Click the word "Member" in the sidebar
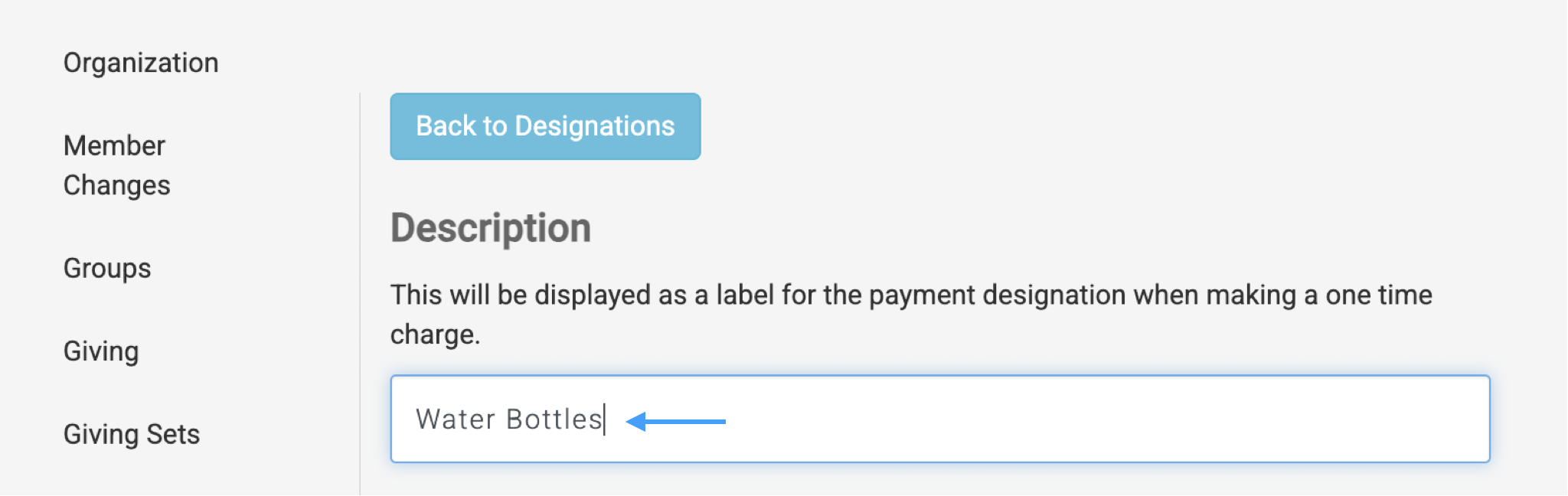 tap(114, 145)
